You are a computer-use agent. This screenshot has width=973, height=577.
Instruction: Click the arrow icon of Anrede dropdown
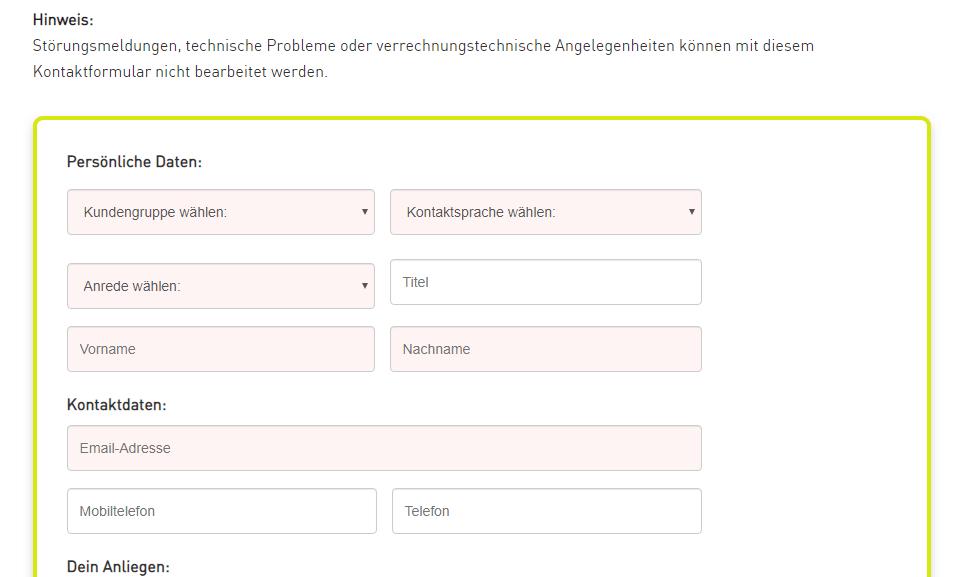click(365, 286)
